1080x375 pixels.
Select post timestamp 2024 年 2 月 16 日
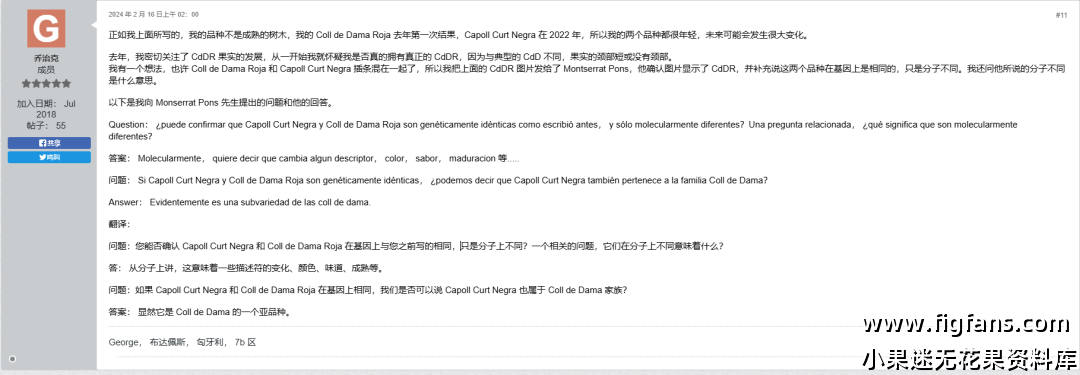coord(154,14)
